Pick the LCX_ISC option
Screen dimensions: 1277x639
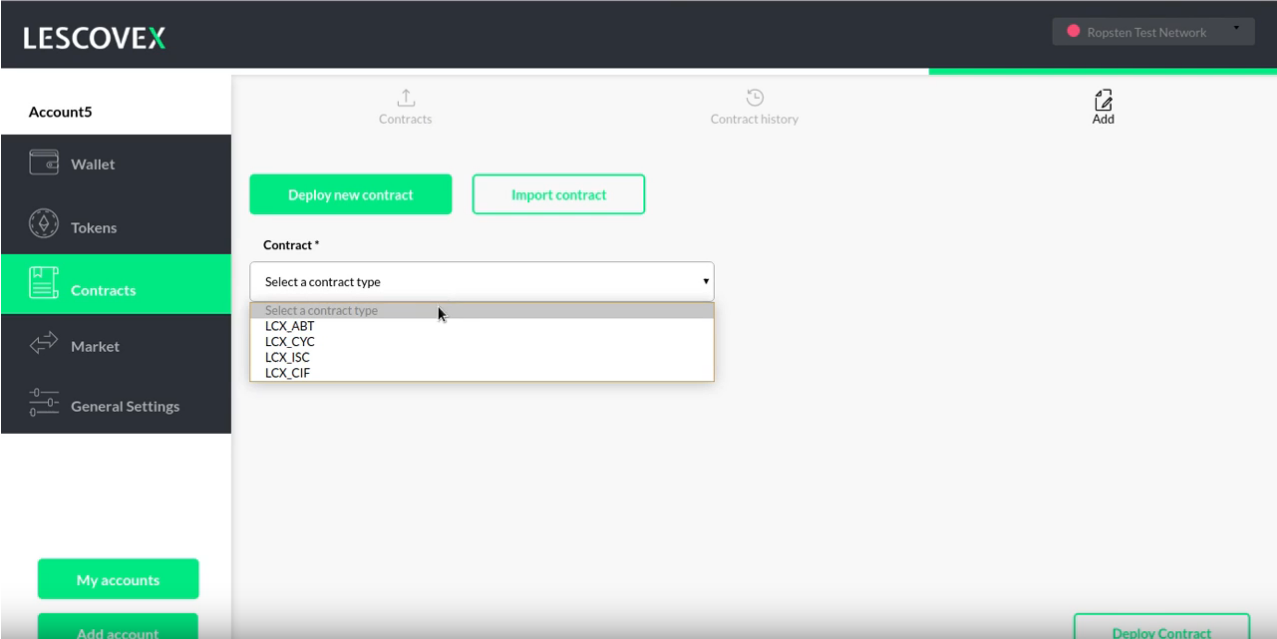[482, 357]
